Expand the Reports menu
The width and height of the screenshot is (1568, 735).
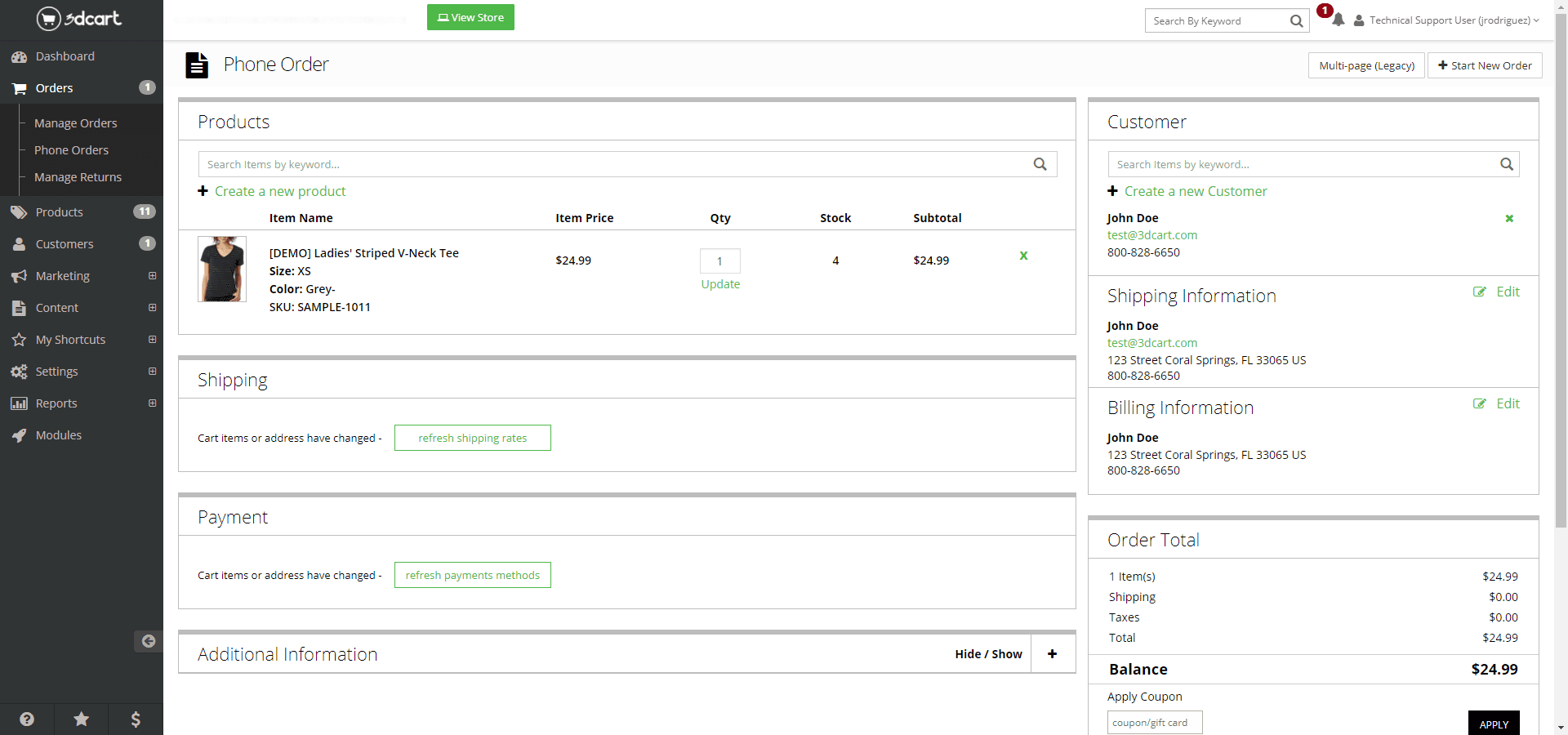(152, 403)
